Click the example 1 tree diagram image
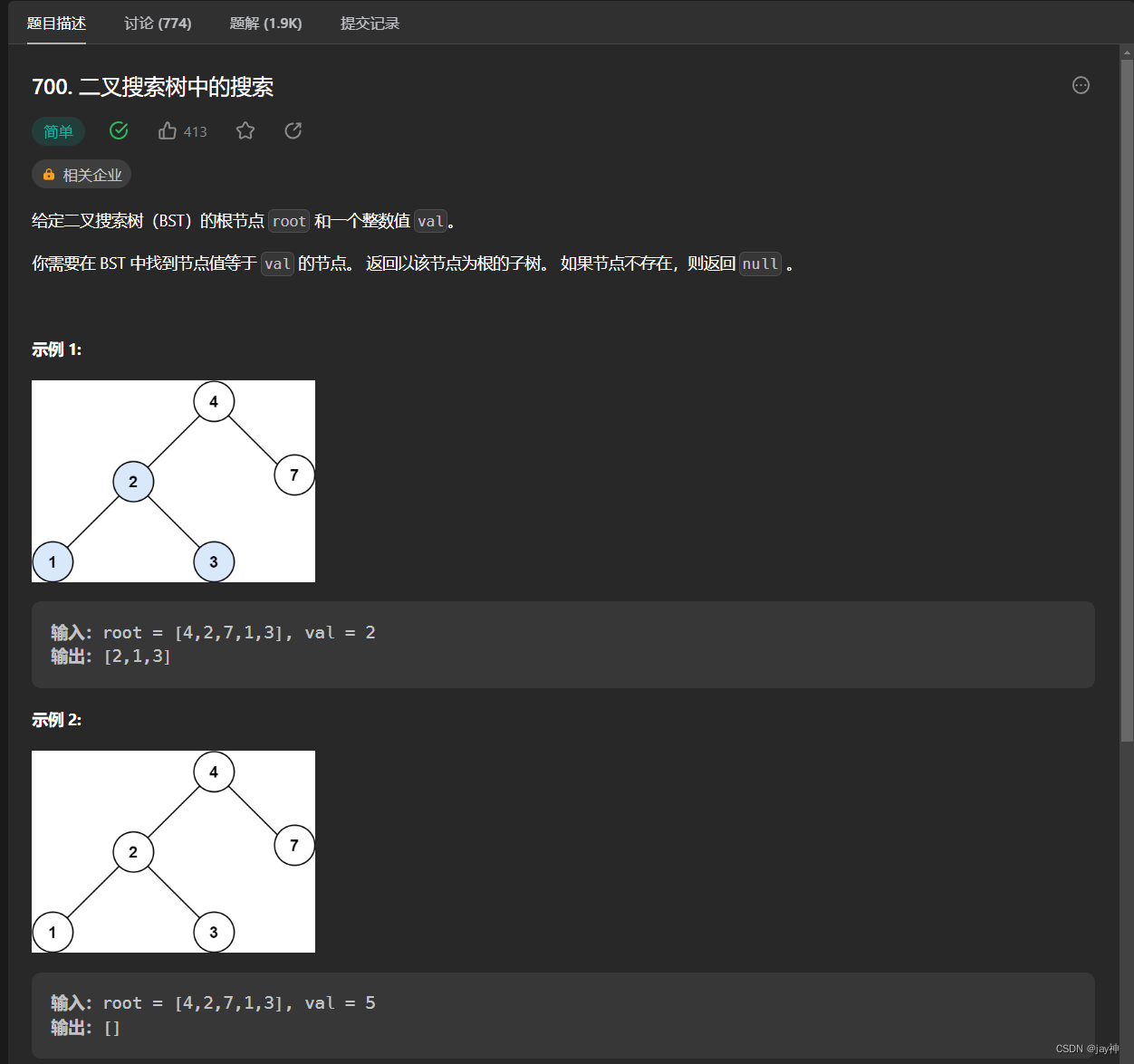 click(173, 481)
